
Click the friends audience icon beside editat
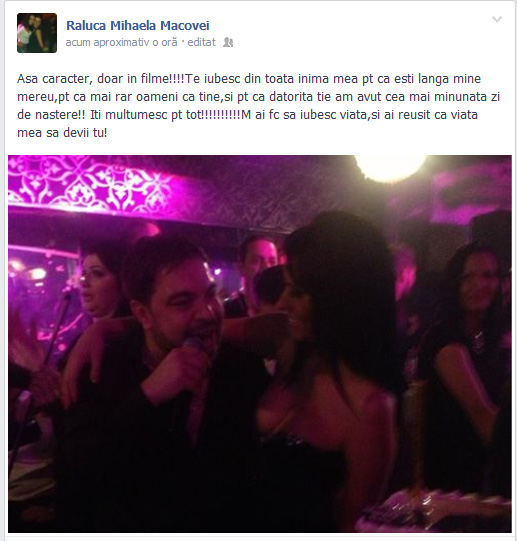click(x=228, y=42)
